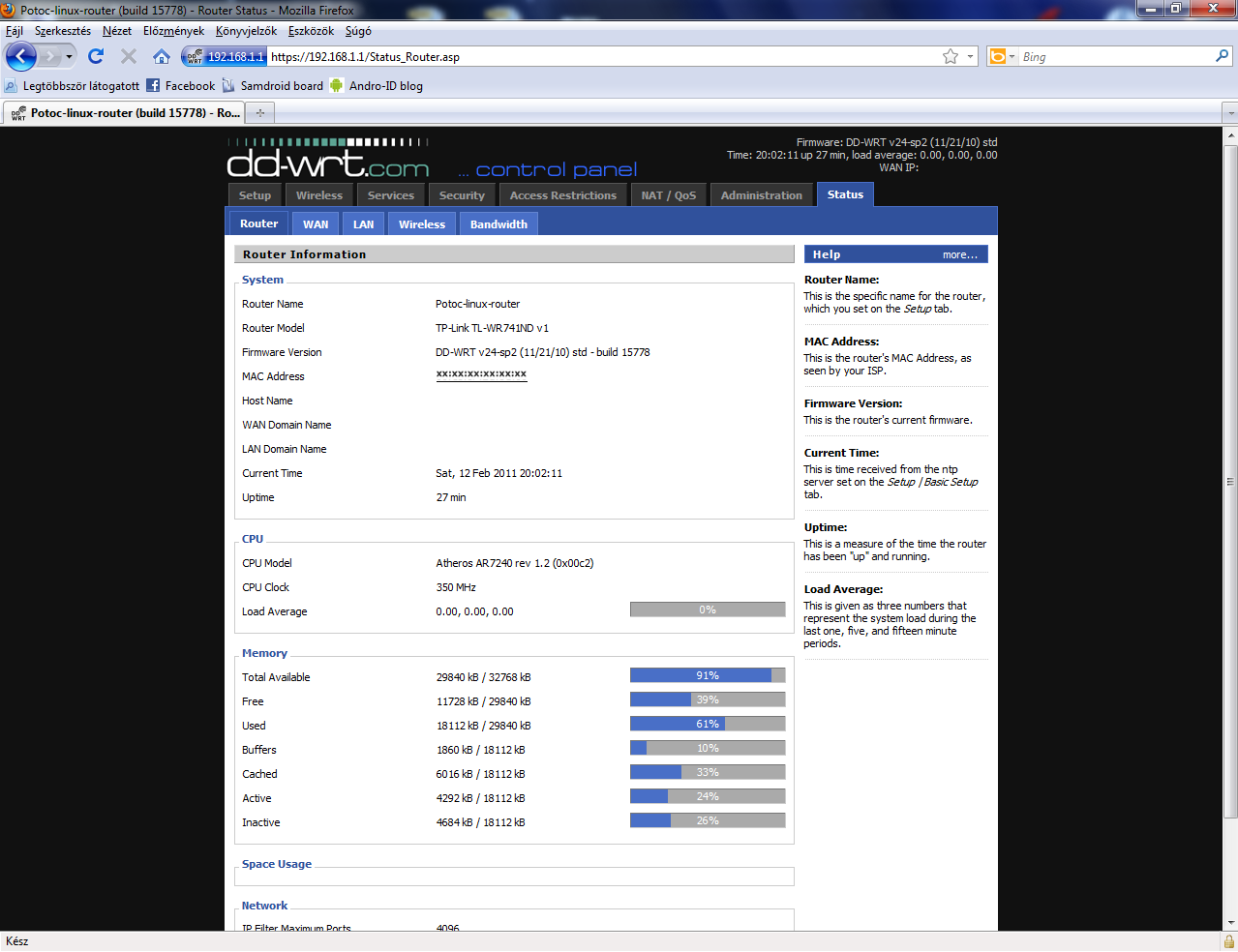
Task: Select the Status tab
Action: pyautogui.click(x=845, y=194)
